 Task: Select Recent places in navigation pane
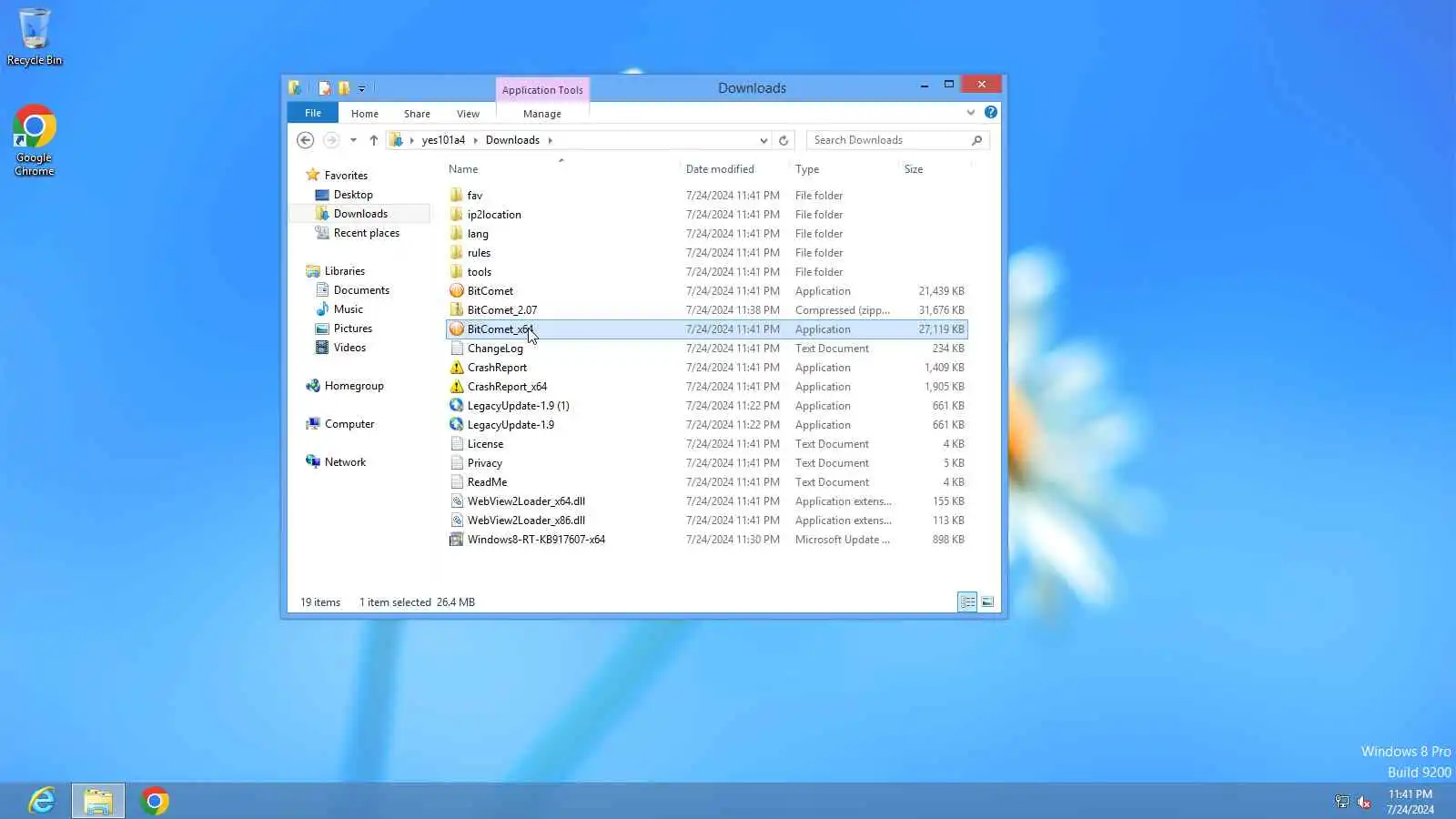pyautogui.click(x=367, y=233)
